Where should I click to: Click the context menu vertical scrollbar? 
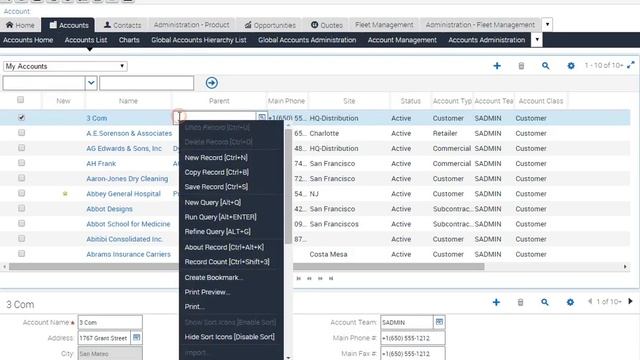point(289,186)
